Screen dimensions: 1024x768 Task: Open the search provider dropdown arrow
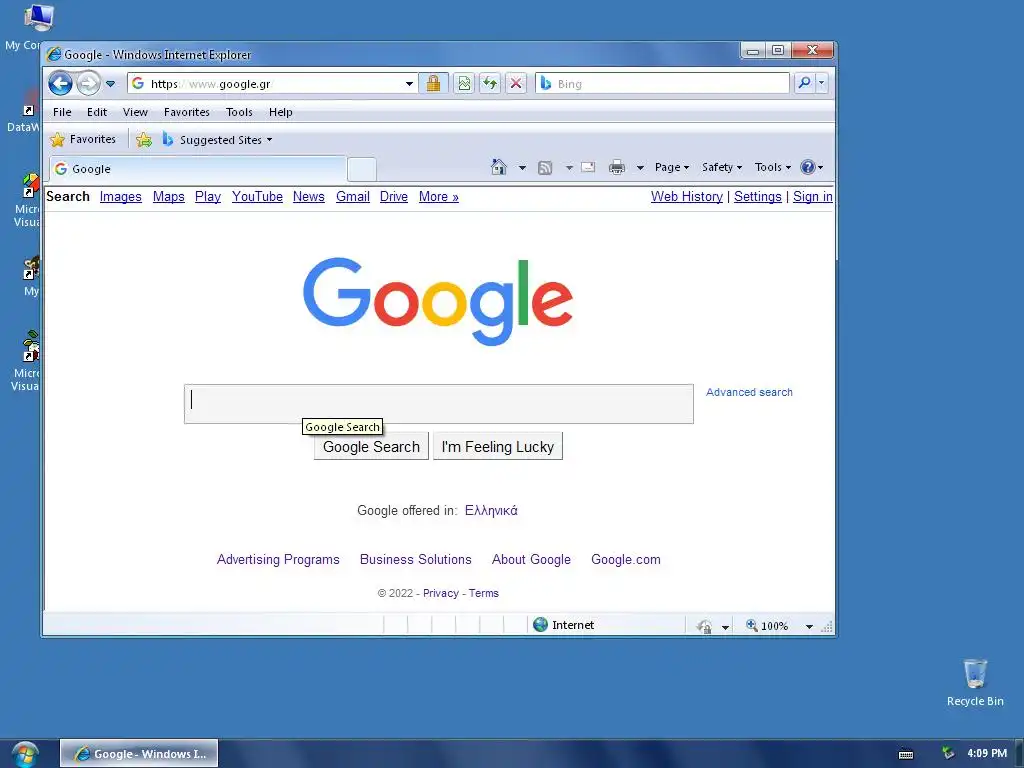[822, 83]
